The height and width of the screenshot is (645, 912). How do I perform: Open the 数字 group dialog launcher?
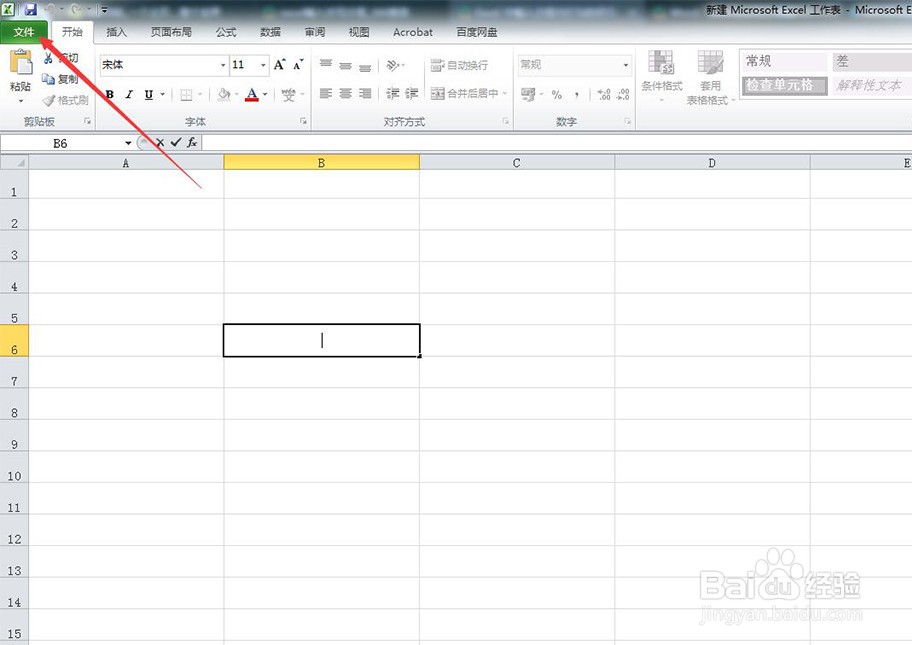coord(628,121)
